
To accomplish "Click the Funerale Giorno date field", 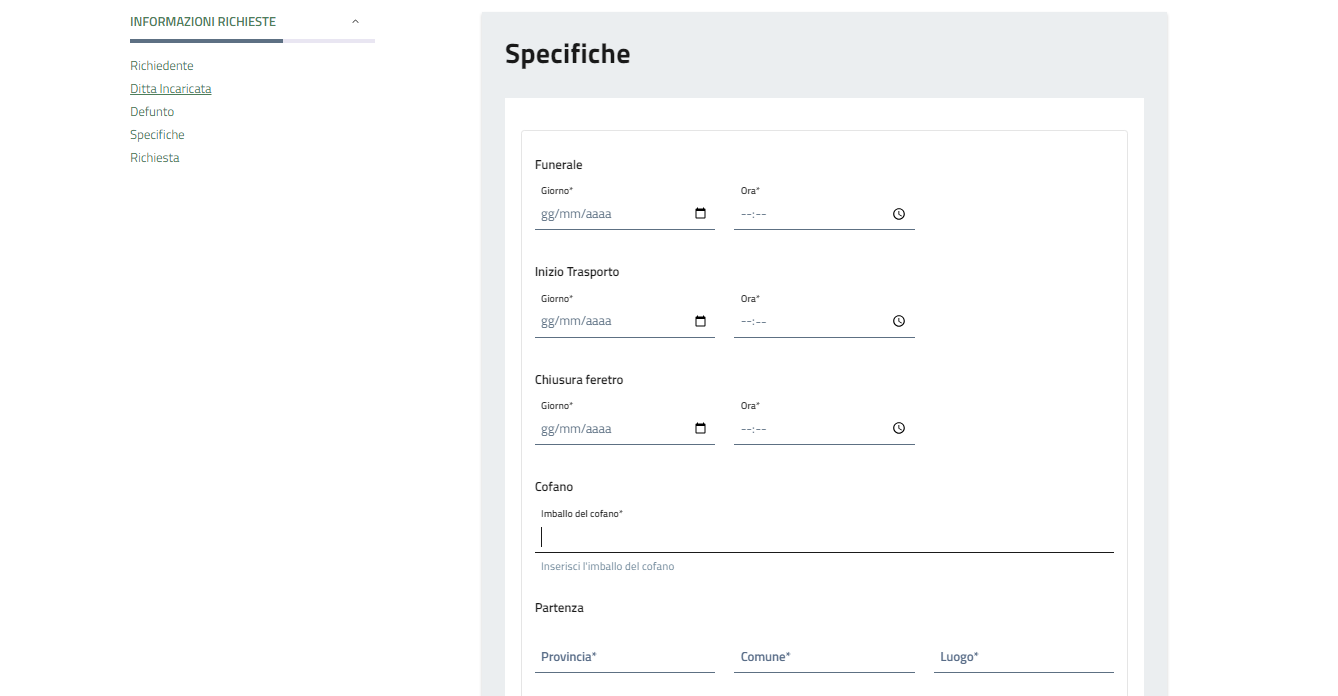I will pyautogui.click(x=610, y=214).
